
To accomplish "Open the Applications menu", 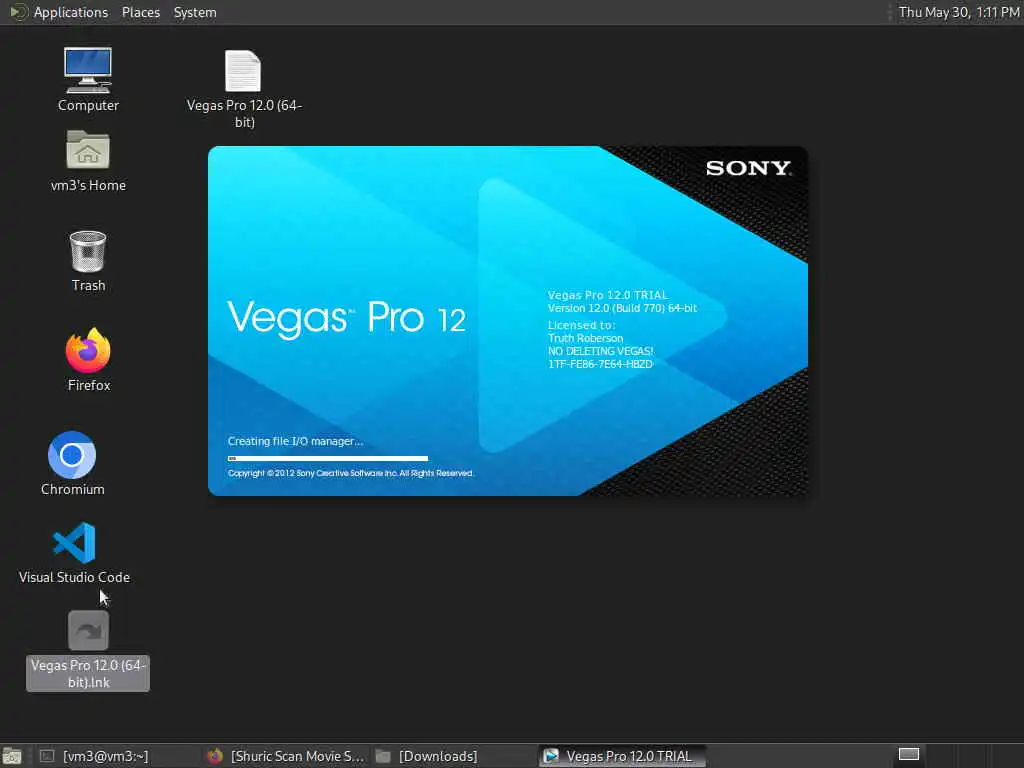I will (x=59, y=12).
